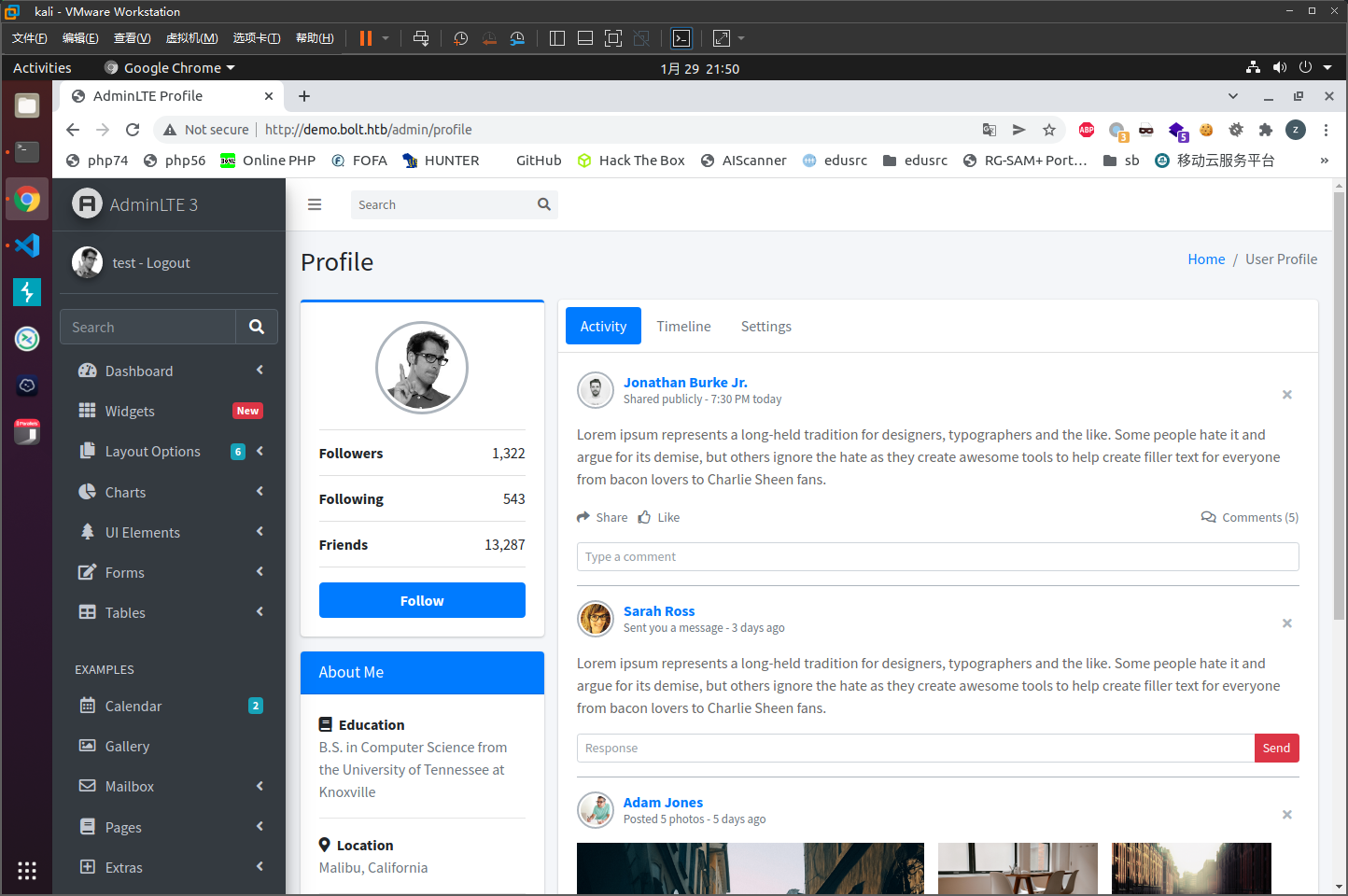Toggle the sidebar with the hamburger icon
The image size is (1348, 896).
click(315, 204)
